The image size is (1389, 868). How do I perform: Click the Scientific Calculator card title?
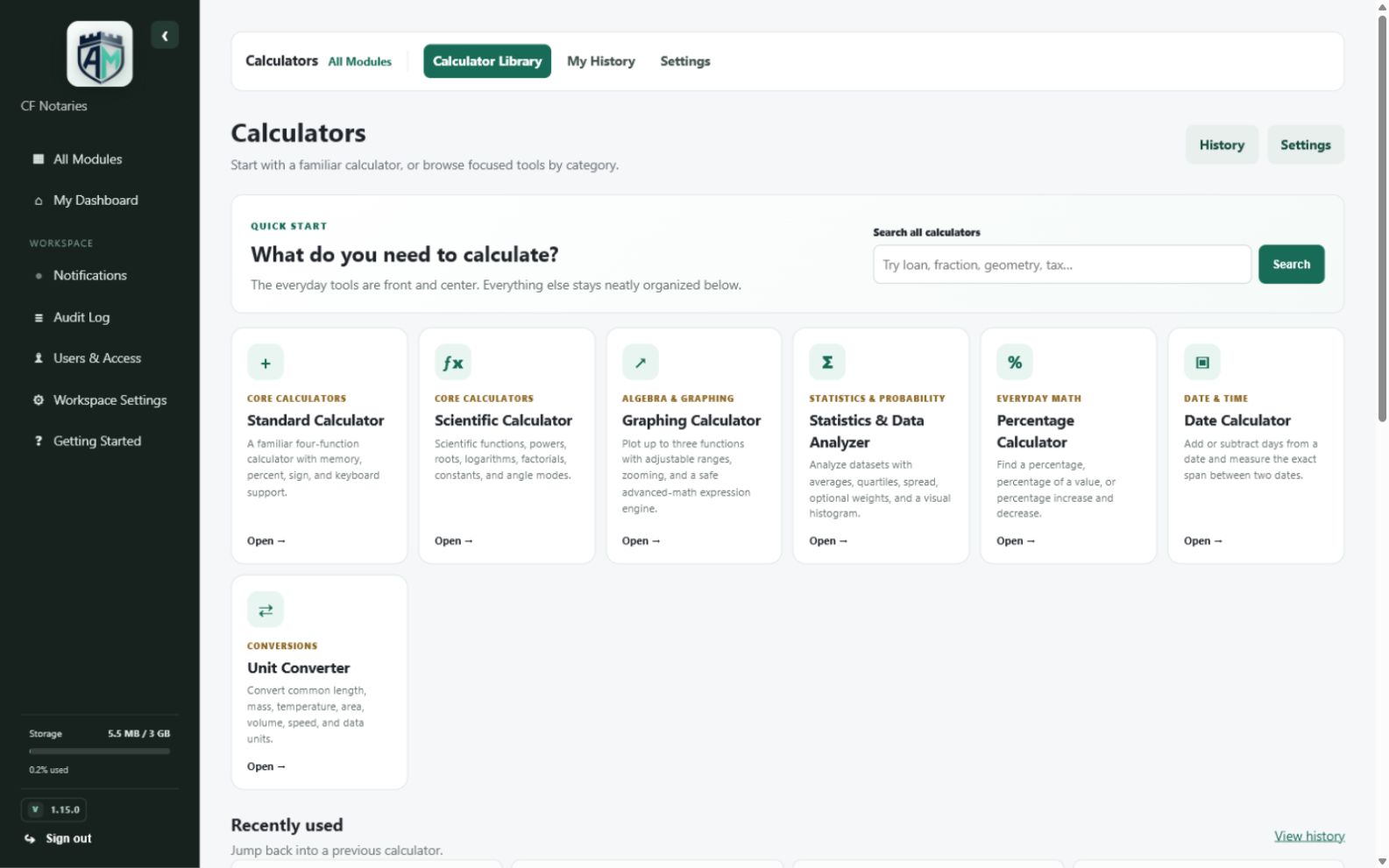coord(503,420)
